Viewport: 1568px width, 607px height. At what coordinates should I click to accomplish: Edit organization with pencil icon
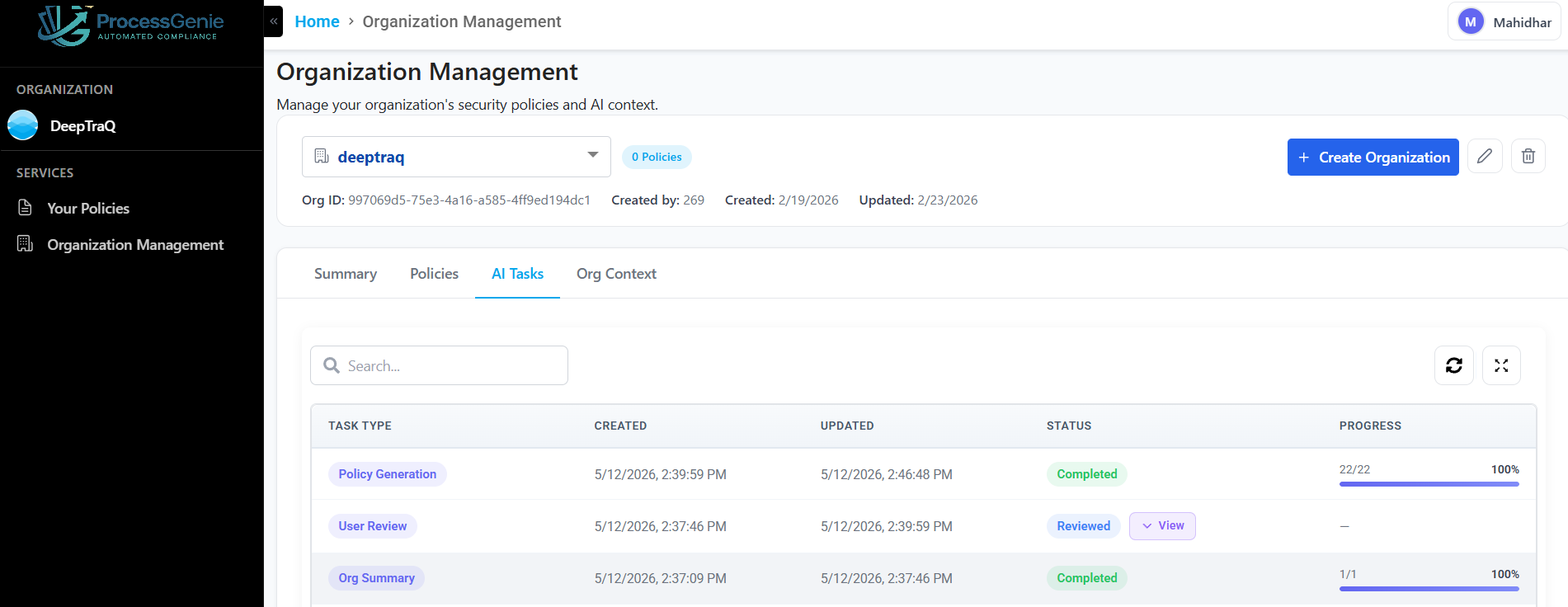click(x=1485, y=156)
